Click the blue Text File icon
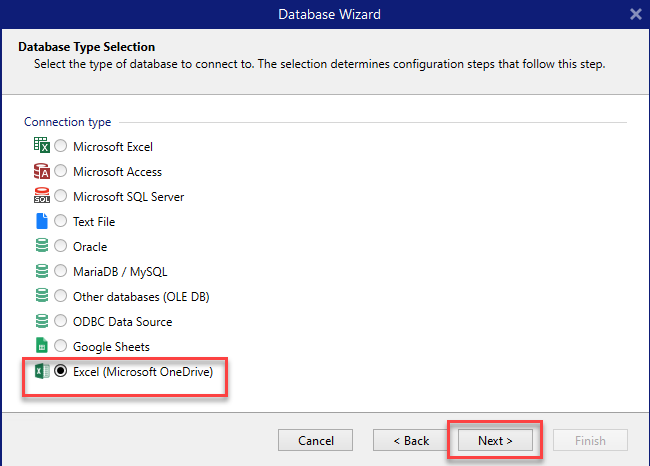 (x=41, y=222)
